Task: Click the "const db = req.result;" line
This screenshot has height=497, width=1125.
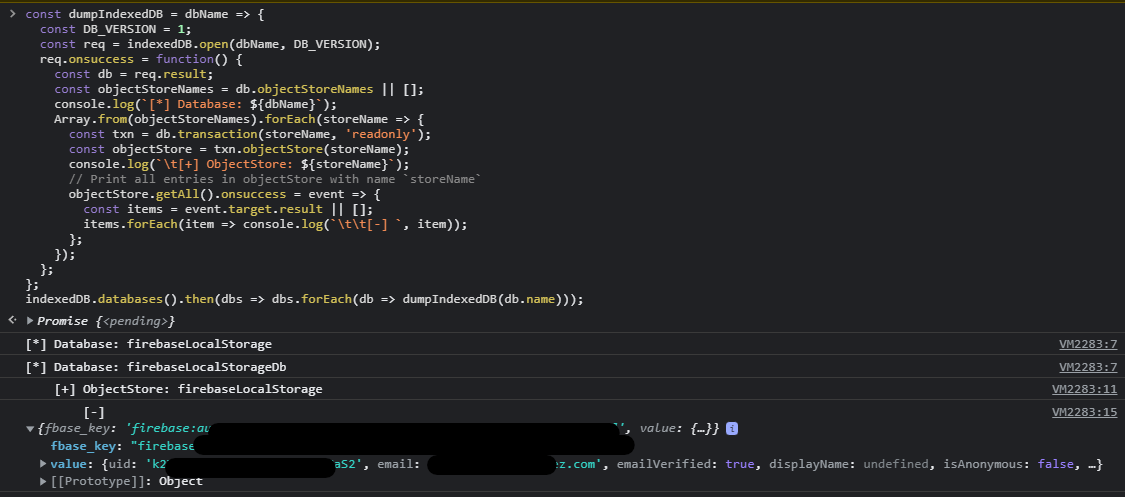Action: coord(134,74)
